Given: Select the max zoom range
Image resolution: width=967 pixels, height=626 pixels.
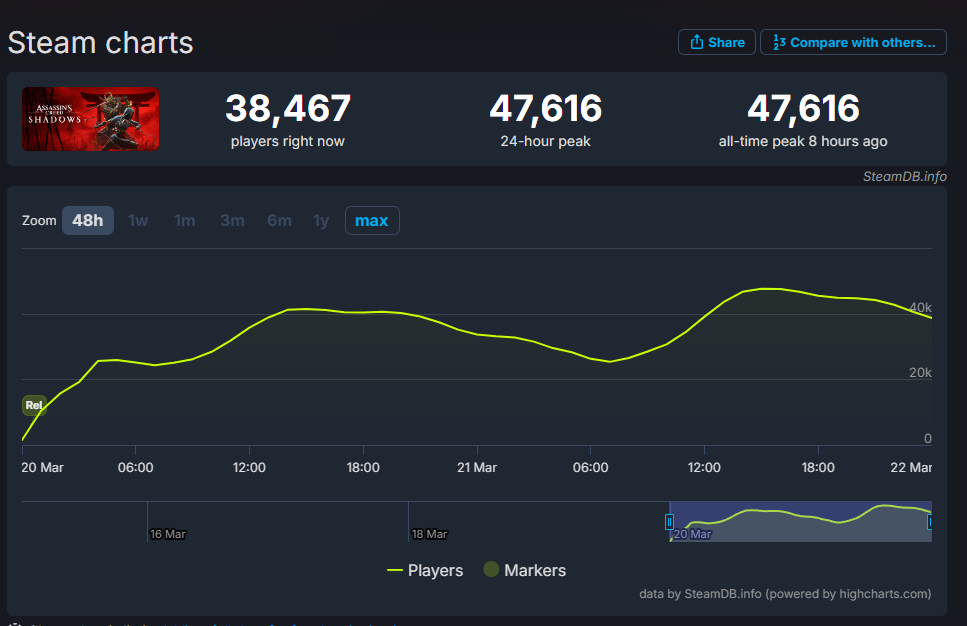Looking at the screenshot, I should point(371,220).
